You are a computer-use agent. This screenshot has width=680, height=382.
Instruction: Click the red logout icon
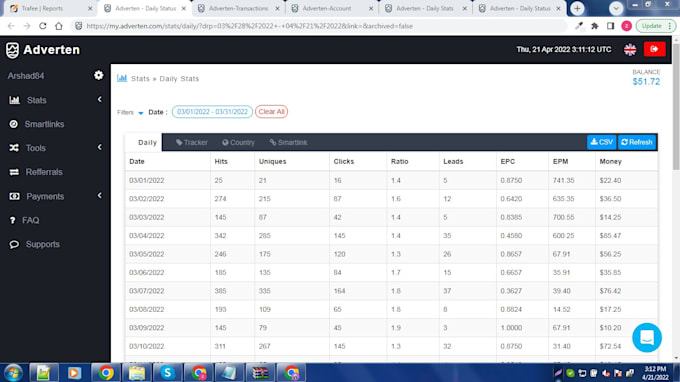654,49
